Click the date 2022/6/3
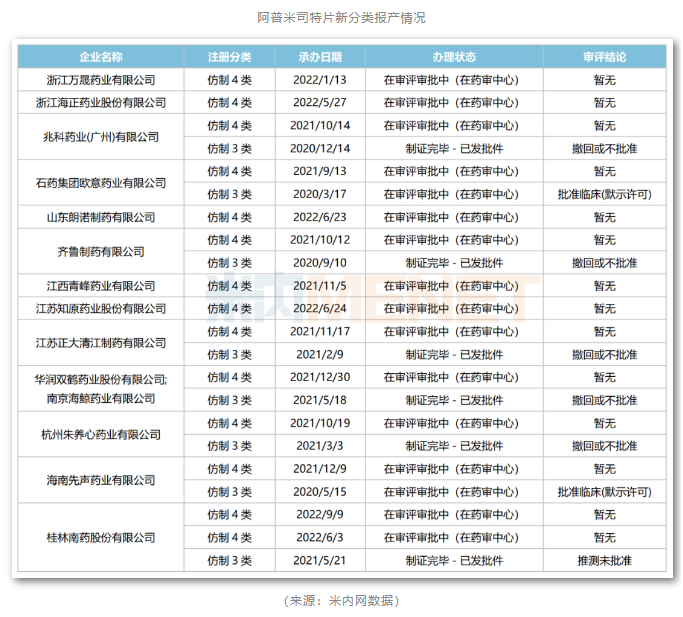The width and height of the screenshot is (683, 617). pos(320,537)
